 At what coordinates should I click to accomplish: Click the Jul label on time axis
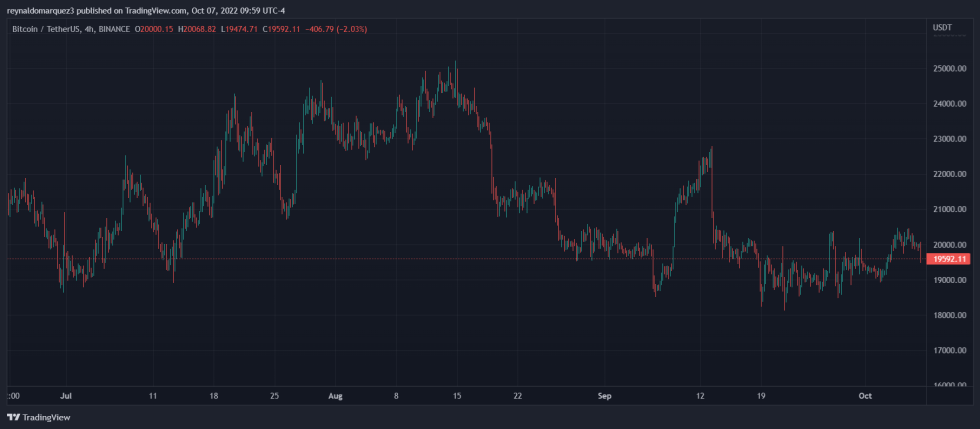click(66, 396)
